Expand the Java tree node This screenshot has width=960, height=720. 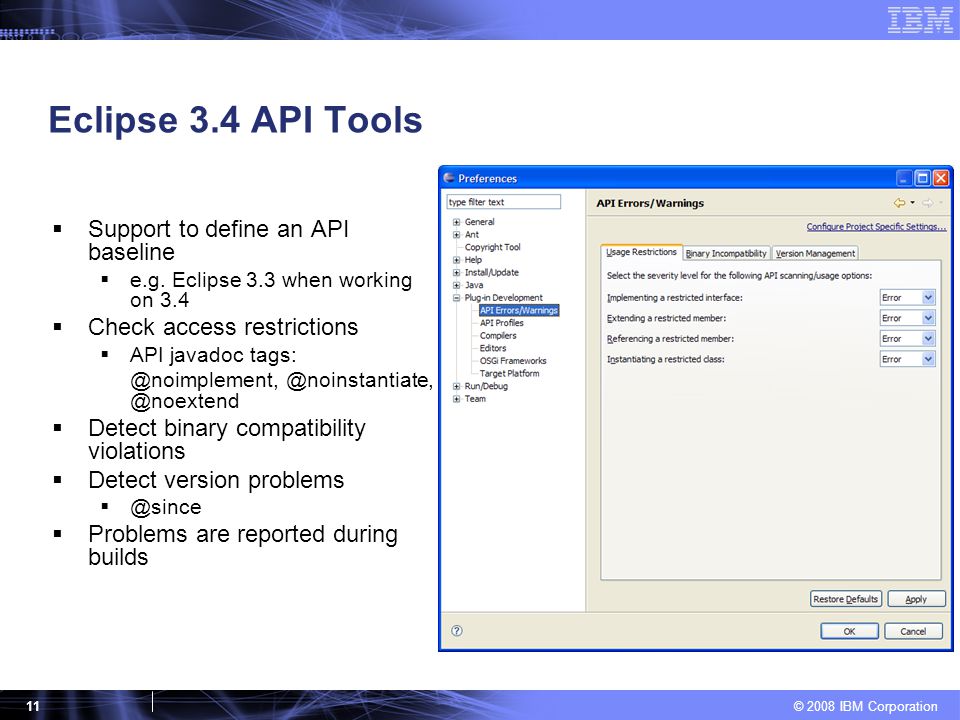pos(456,285)
